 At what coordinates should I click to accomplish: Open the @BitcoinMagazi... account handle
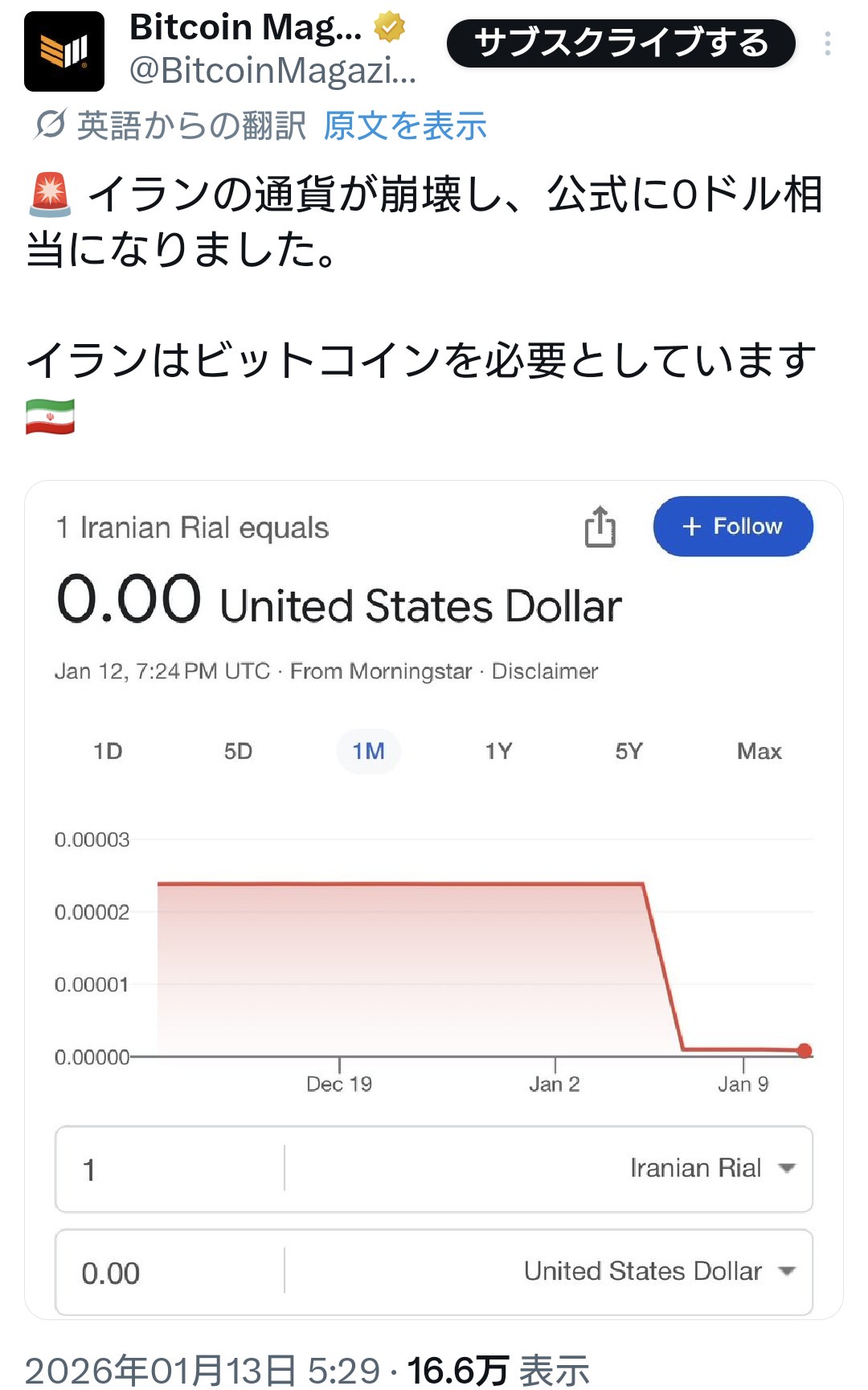coord(273,71)
